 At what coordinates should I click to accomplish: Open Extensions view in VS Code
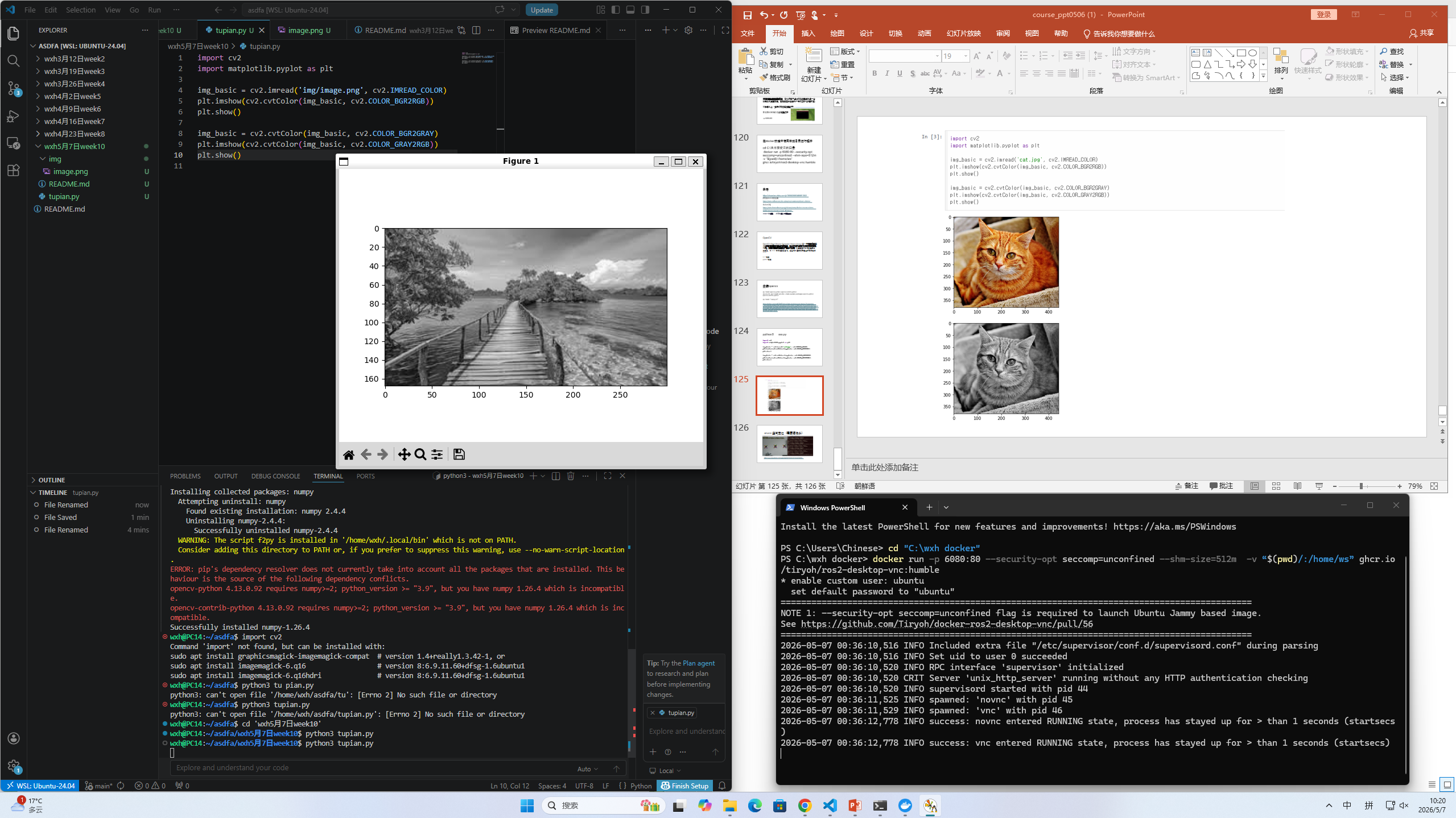click(14, 170)
